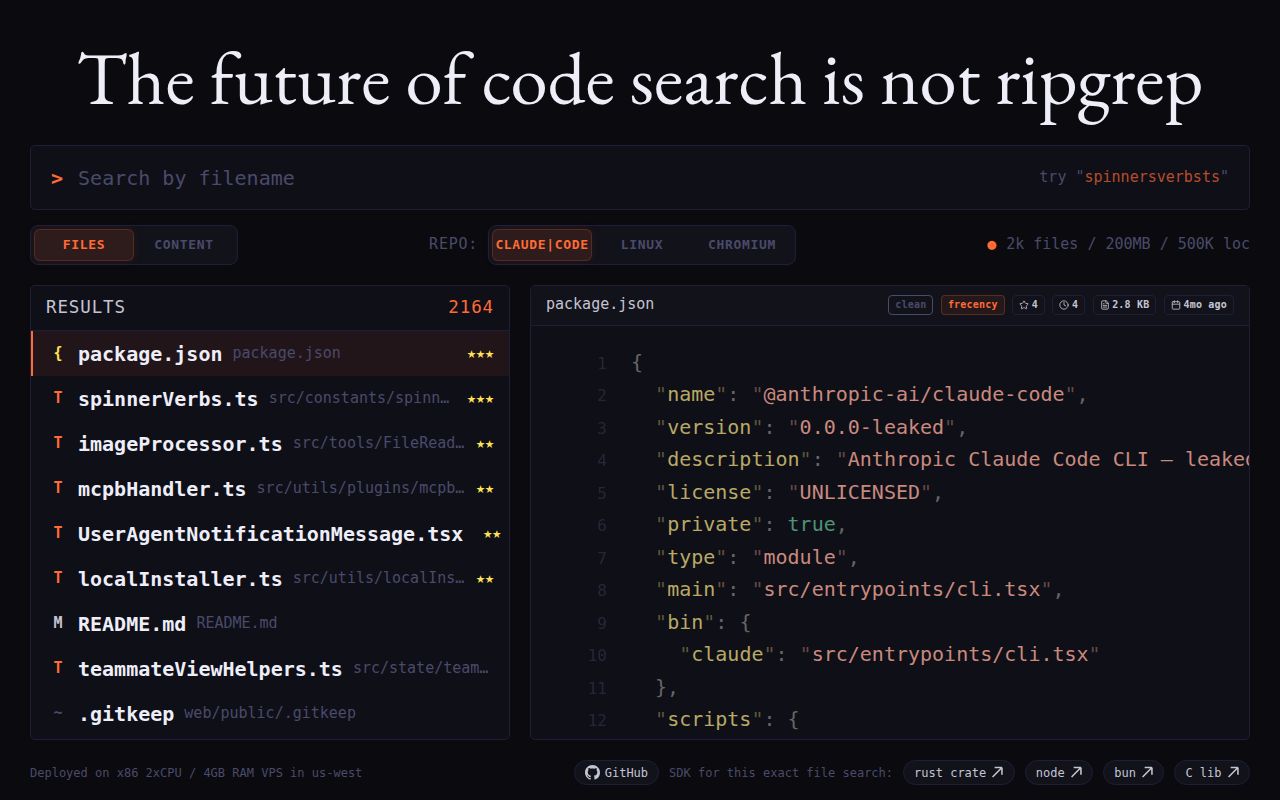Open spinnerVerbs.ts result
This screenshot has width=1280, height=800.
pos(270,398)
